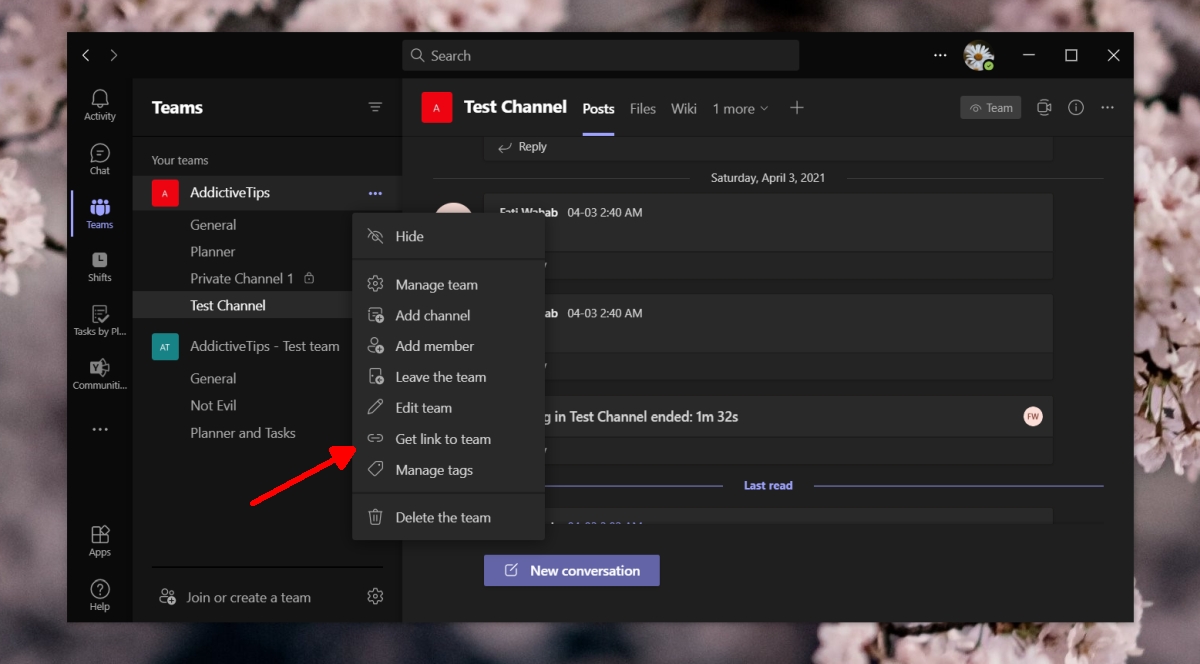Switch to the Wiki tab
The width and height of the screenshot is (1200, 664).
click(x=683, y=108)
